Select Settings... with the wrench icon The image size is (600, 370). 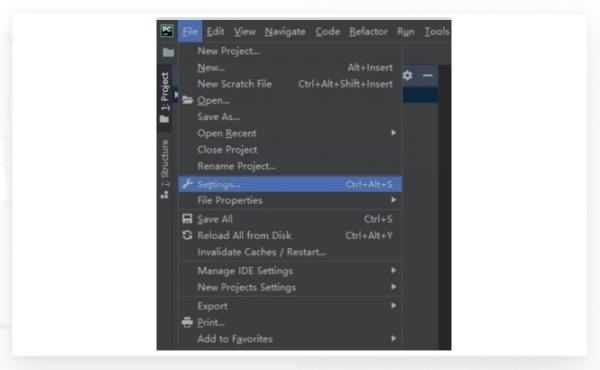290,184
